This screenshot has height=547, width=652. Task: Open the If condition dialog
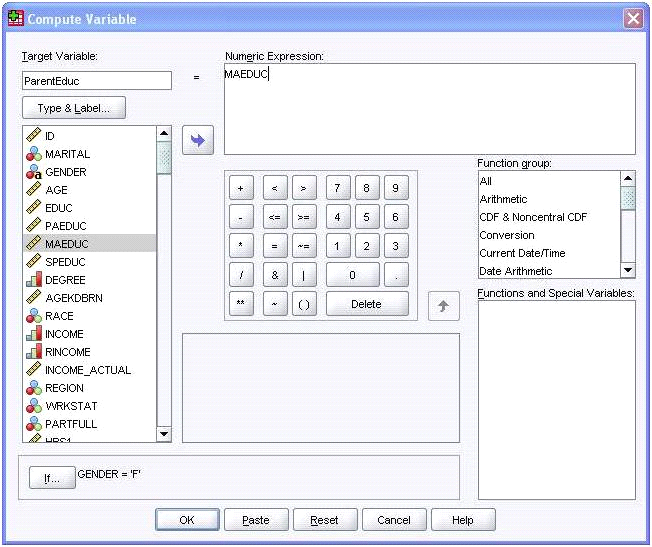point(52,478)
